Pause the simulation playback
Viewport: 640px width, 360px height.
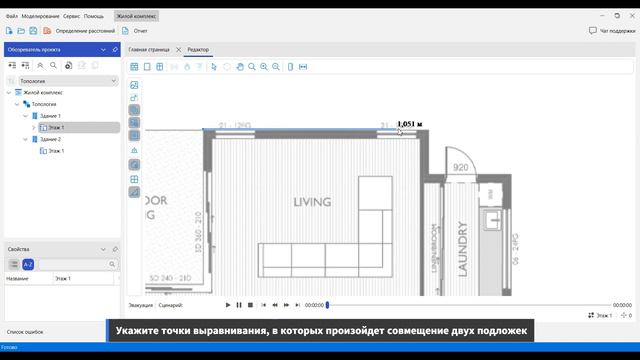[239, 305]
